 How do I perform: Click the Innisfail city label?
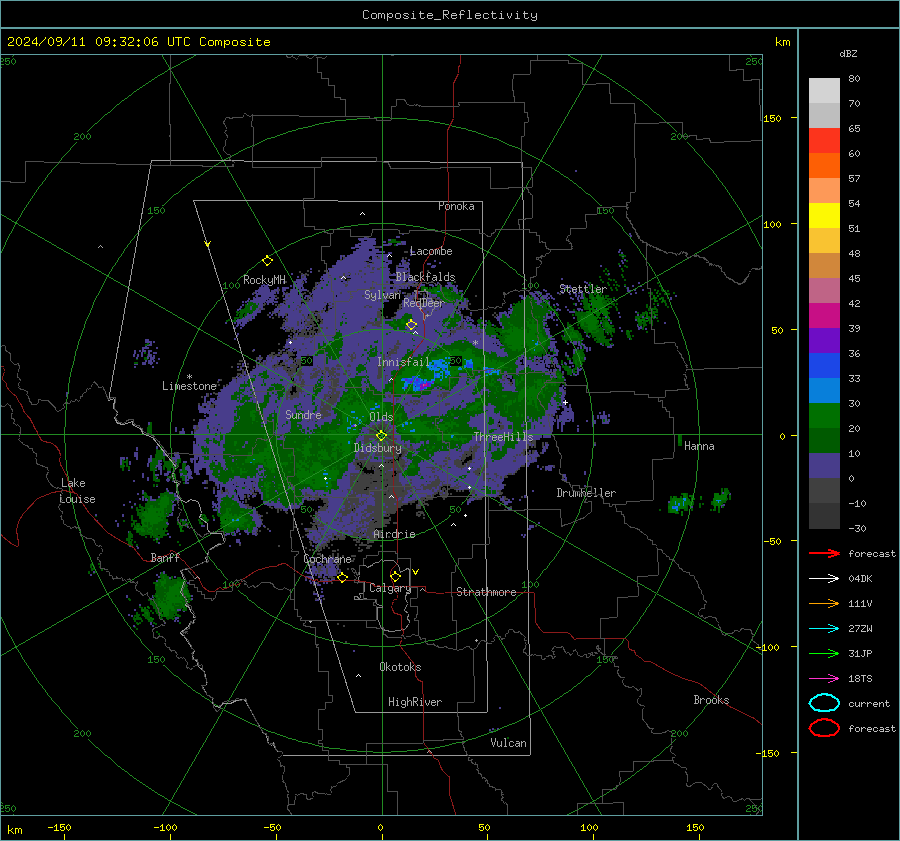403,362
